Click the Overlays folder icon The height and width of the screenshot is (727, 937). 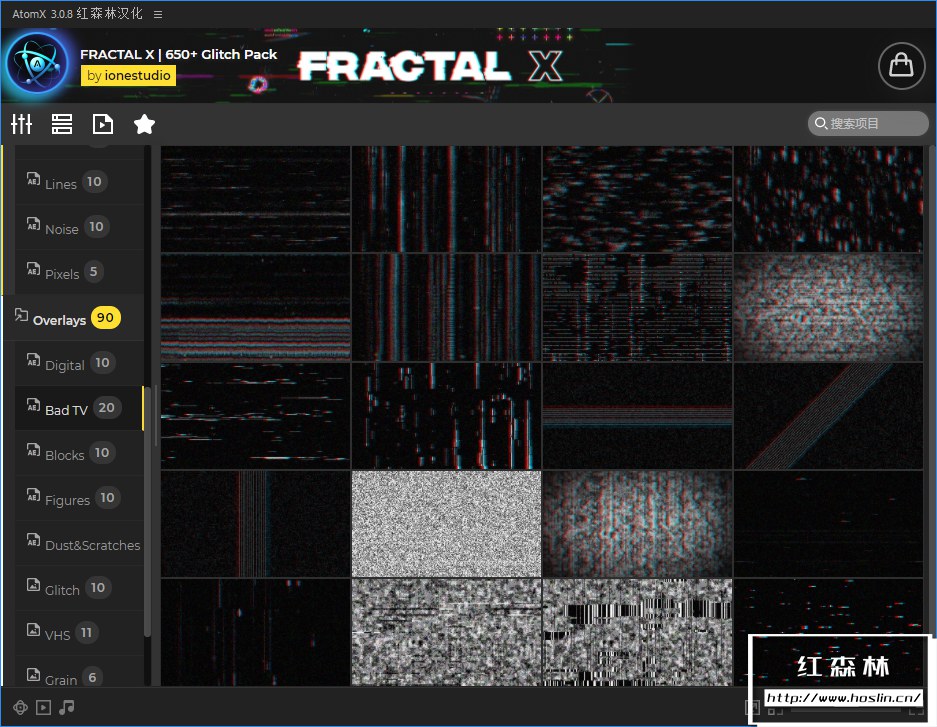coord(21,315)
